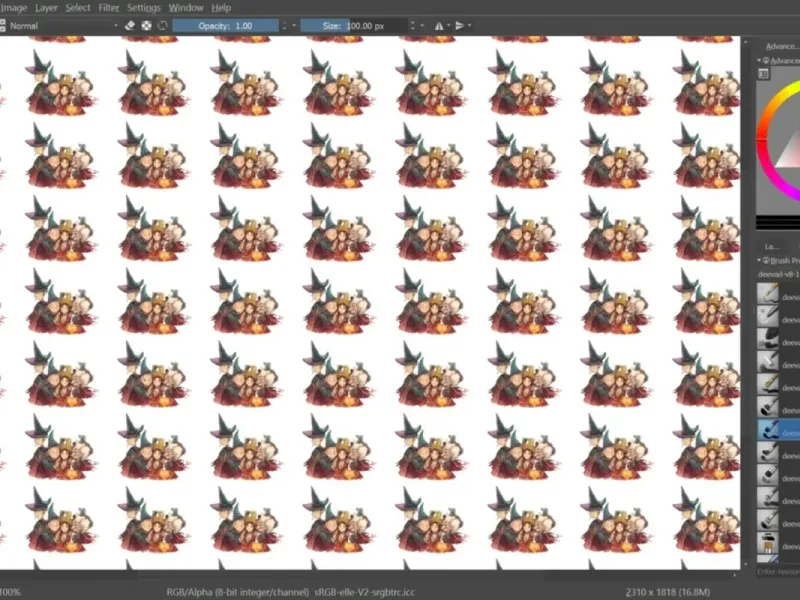800x600 pixels.
Task: Click the Size value stepper arrows
Action: tap(412, 26)
